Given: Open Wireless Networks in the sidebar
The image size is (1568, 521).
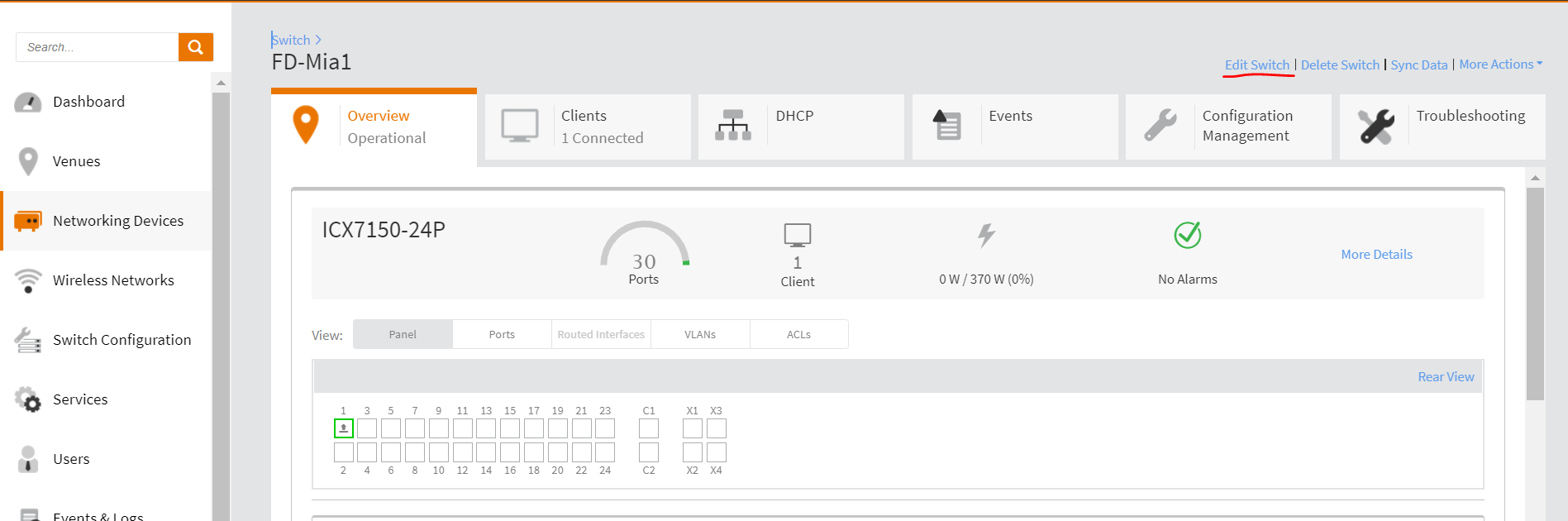Looking at the screenshot, I should [x=113, y=280].
